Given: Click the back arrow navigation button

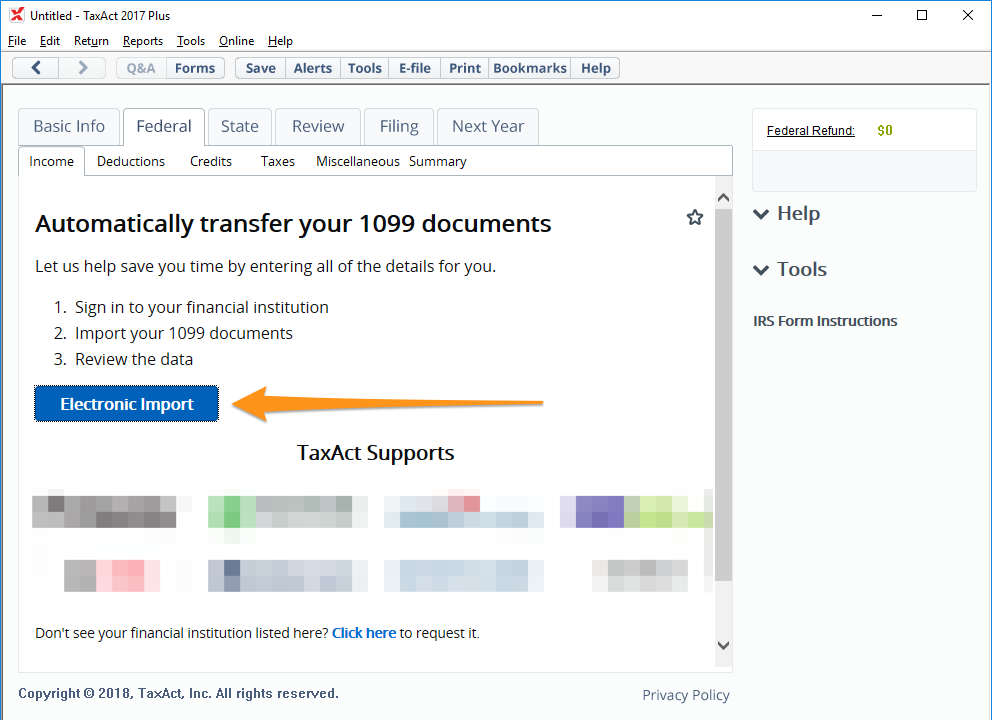Looking at the screenshot, I should click(36, 68).
